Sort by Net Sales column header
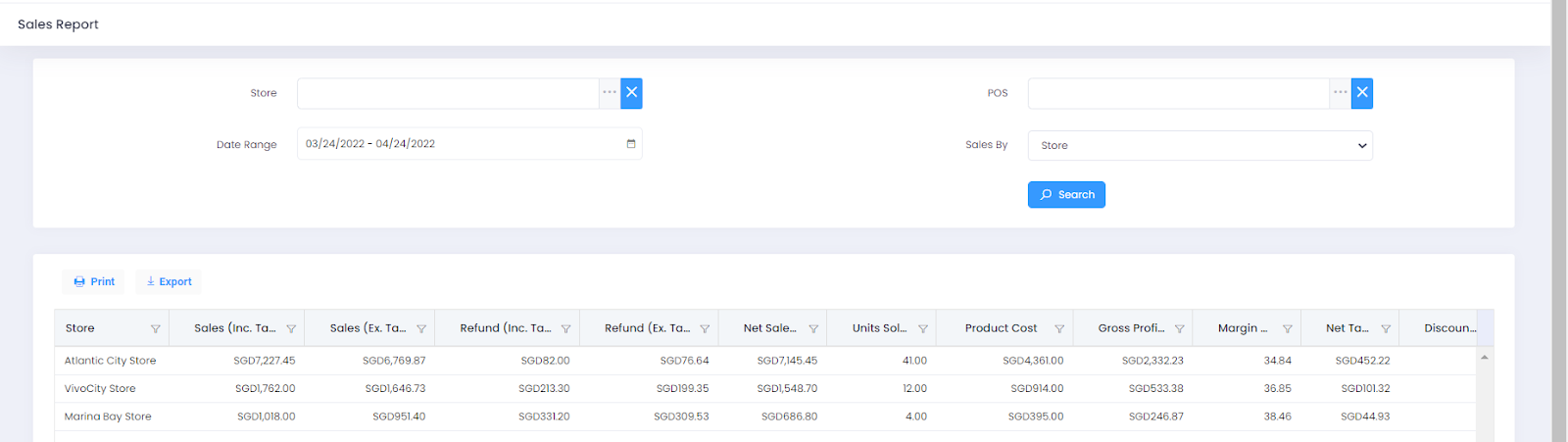The image size is (1568, 442). coord(769,328)
